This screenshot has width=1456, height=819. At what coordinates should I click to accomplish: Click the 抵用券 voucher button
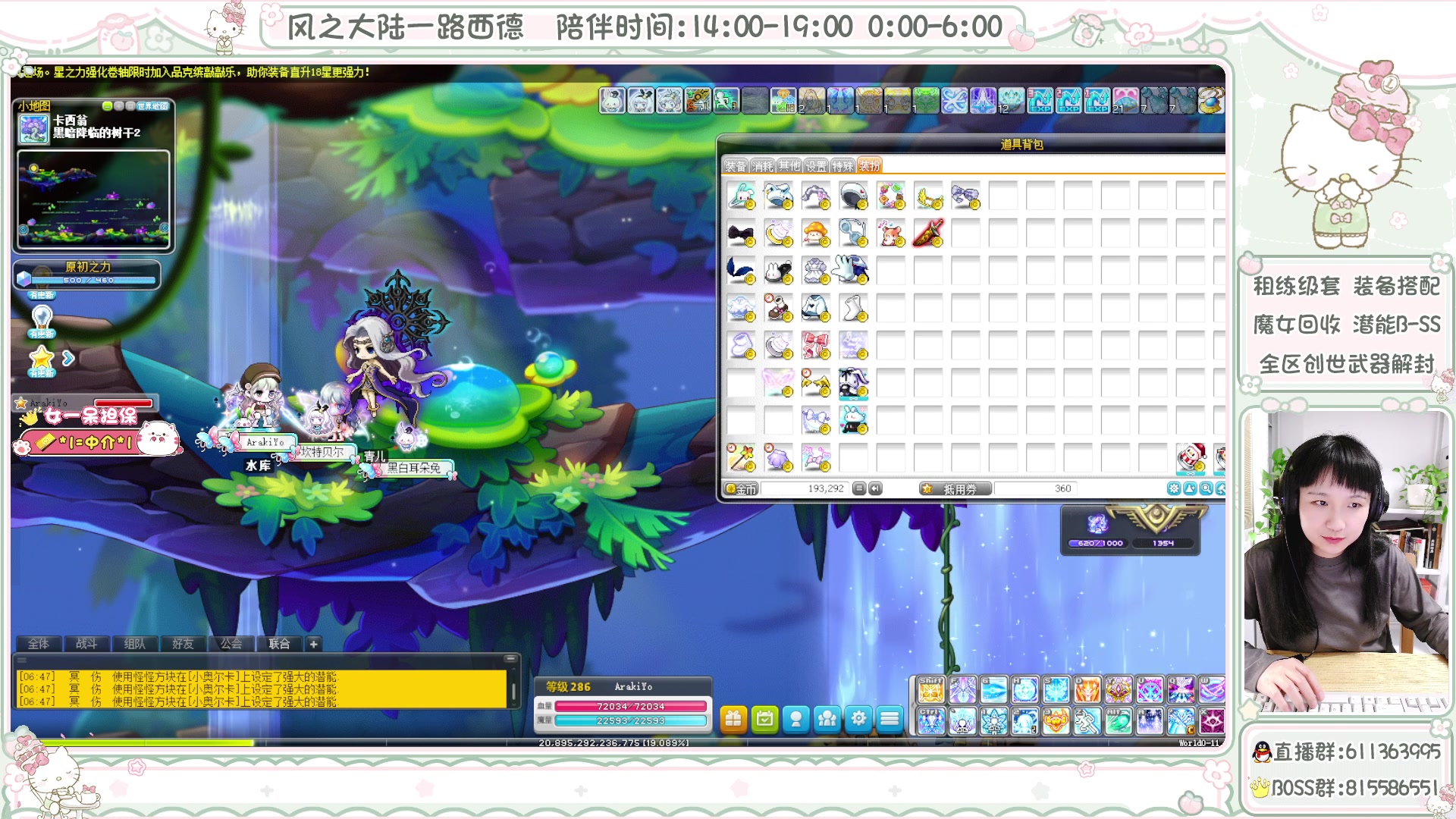[x=955, y=489]
